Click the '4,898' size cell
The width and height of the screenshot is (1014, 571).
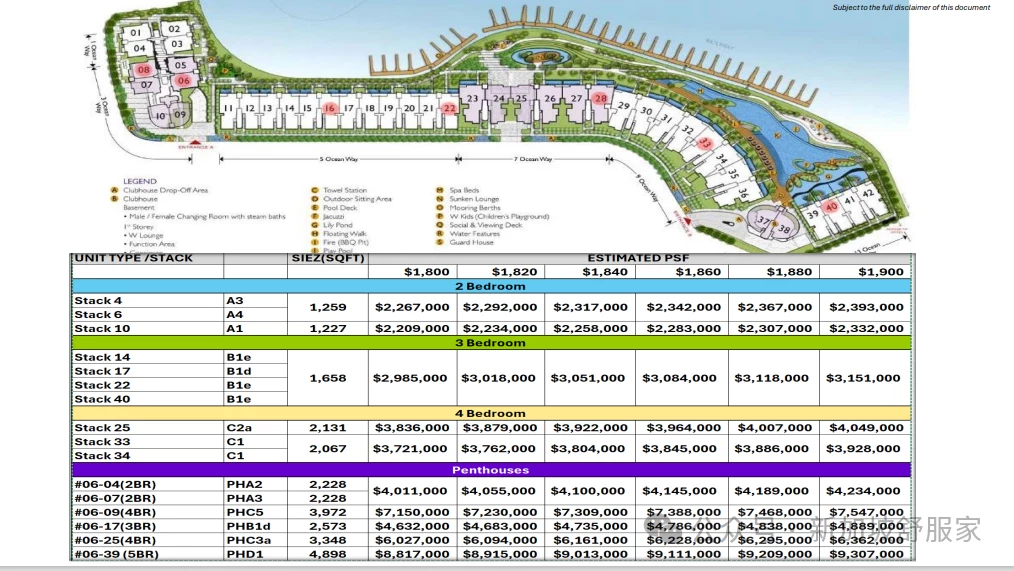tap(328, 554)
